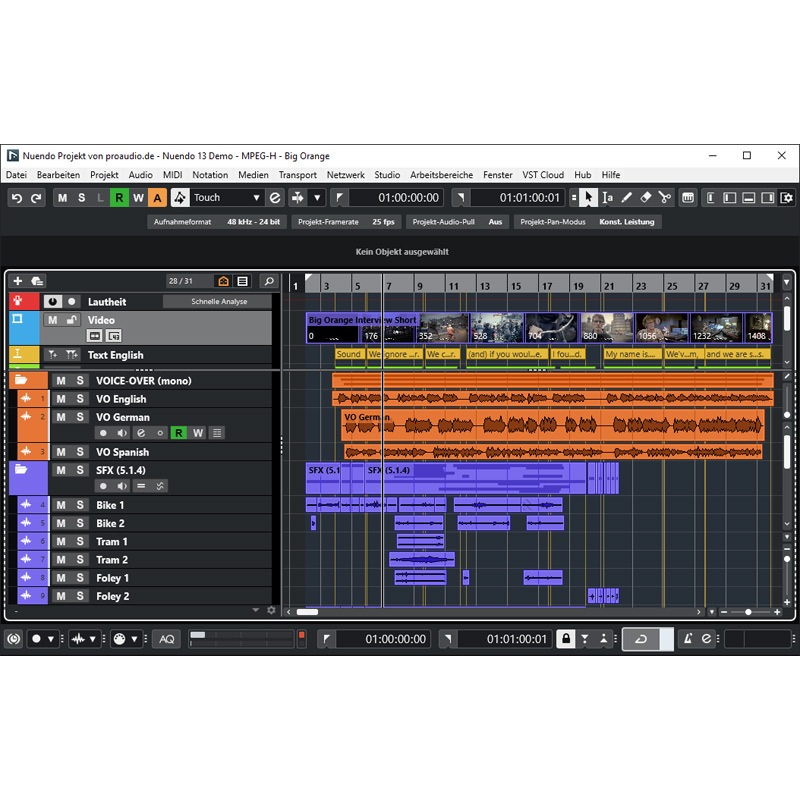Mute the VO English track
This screenshot has height=800, width=800.
[61, 399]
